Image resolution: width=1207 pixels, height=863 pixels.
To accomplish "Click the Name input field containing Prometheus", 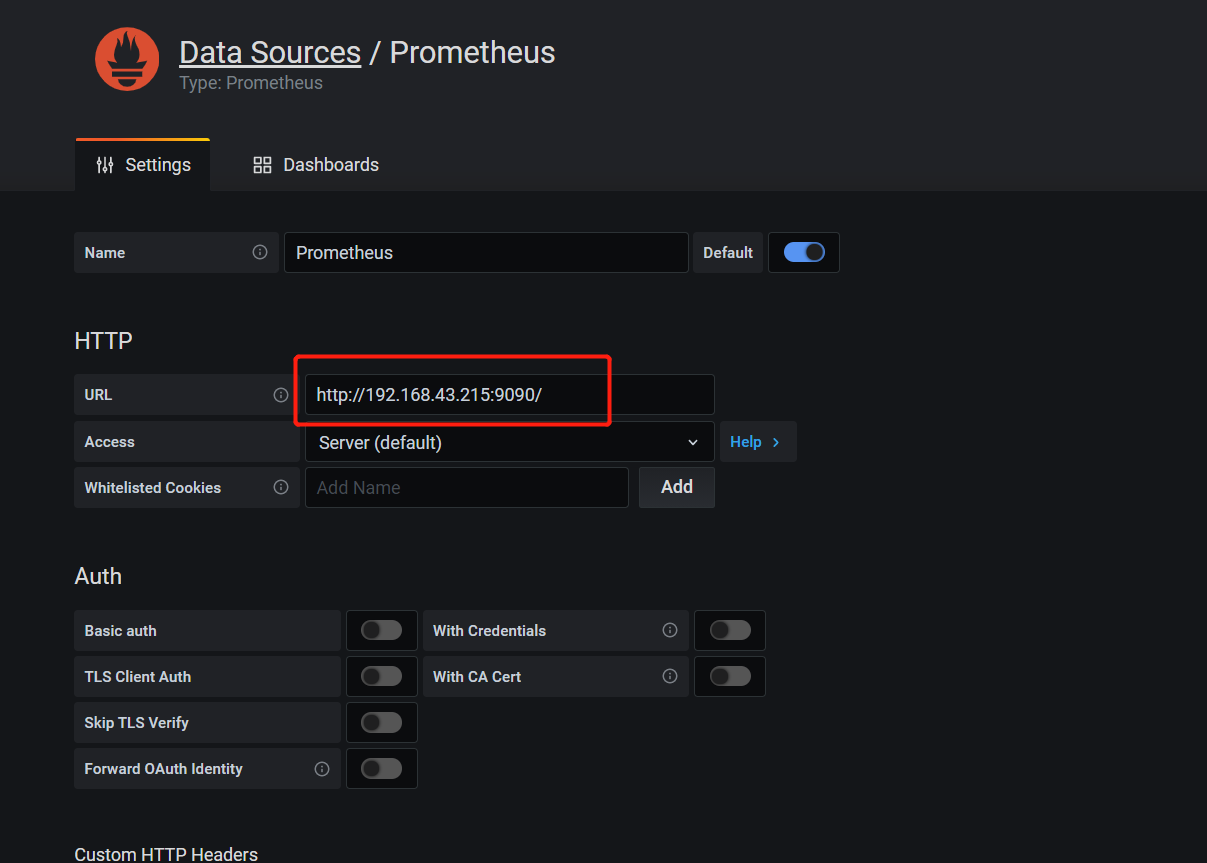I will [x=486, y=252].
